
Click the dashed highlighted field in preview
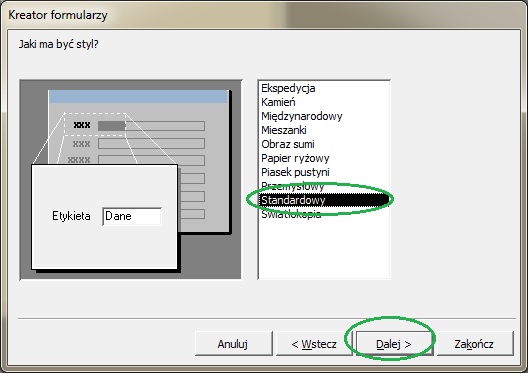[x=95, y=125]
